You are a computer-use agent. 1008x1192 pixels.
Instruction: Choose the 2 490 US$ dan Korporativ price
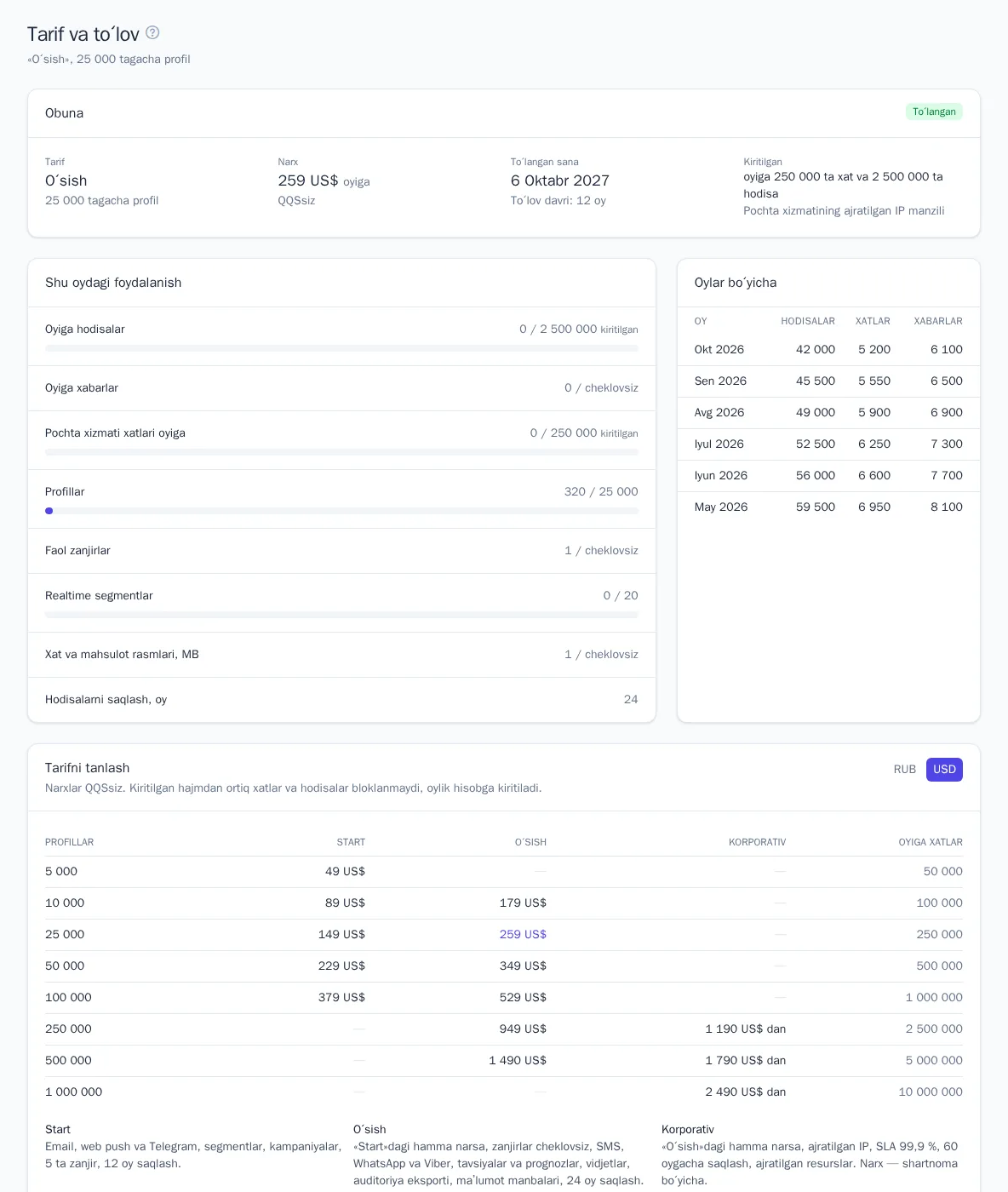[x=746, y=1092]
